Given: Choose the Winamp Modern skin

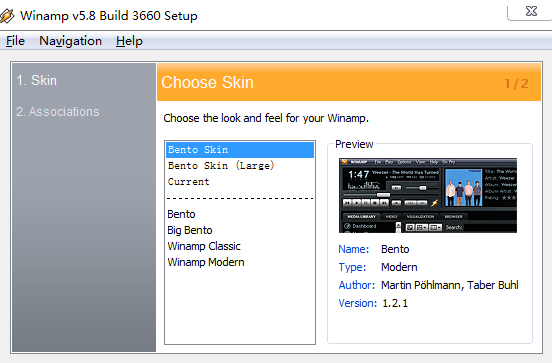Looking at the screenshot, I should 240,262.
